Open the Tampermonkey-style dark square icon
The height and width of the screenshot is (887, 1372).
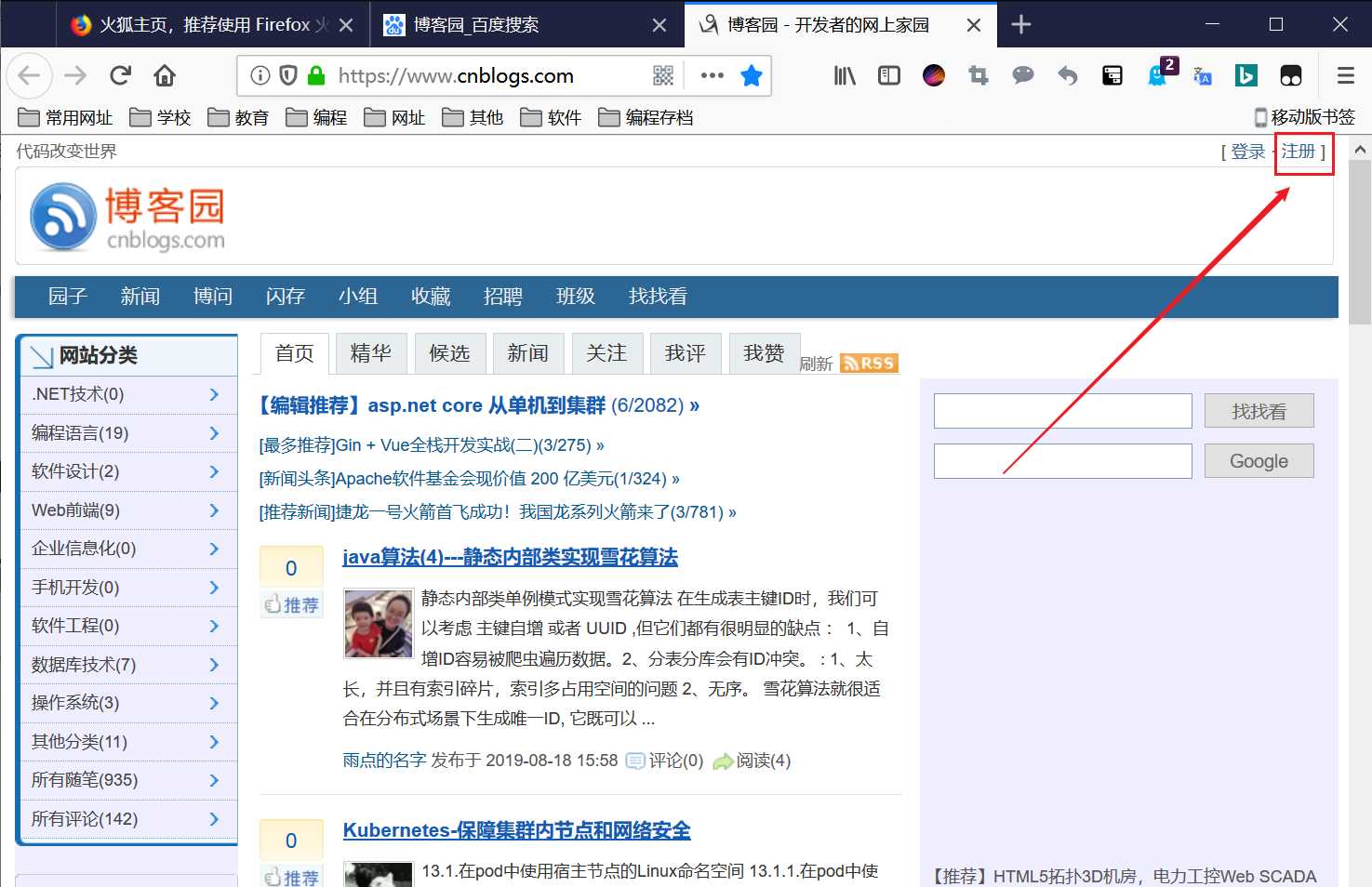click(x=1291, y=75)
